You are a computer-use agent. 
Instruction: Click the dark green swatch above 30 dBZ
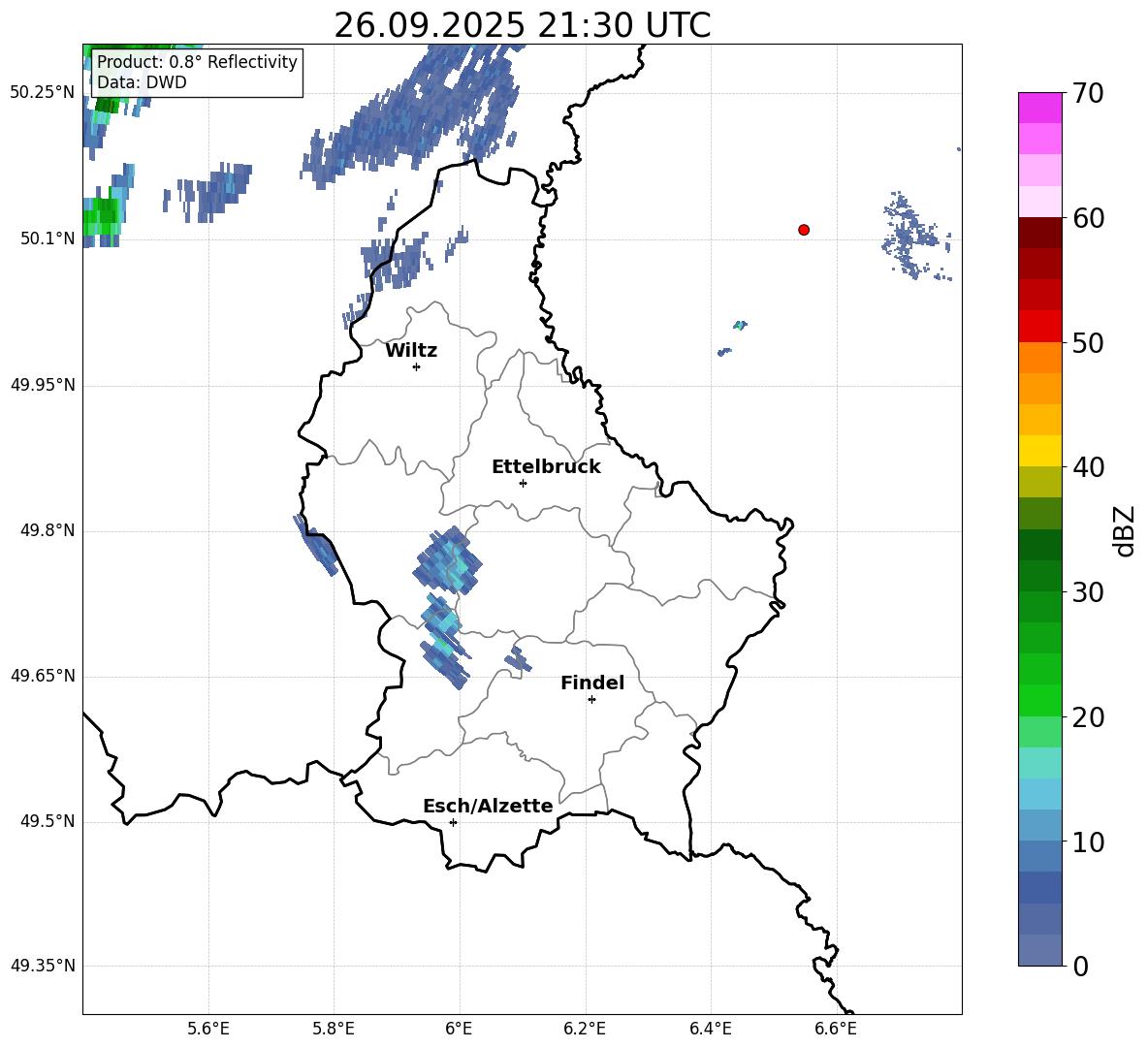1039,575
